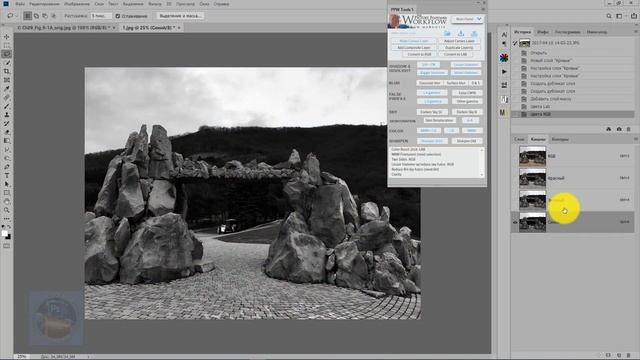Click foreground color swatch in toolbar
This screenshot has width=640, height=360.
[4, 234]
